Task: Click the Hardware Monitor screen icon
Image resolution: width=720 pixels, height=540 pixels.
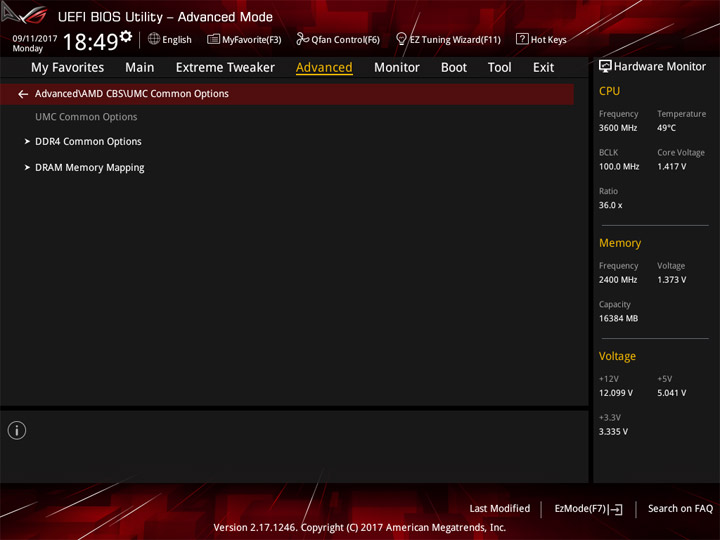Action: pos(605,67)
